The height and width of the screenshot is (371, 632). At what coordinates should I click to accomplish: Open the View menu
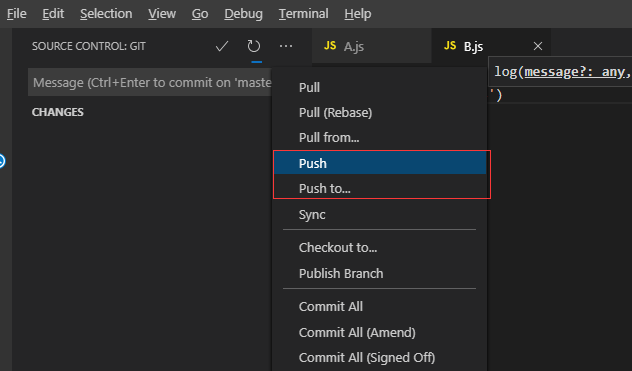tap(162, 14)
